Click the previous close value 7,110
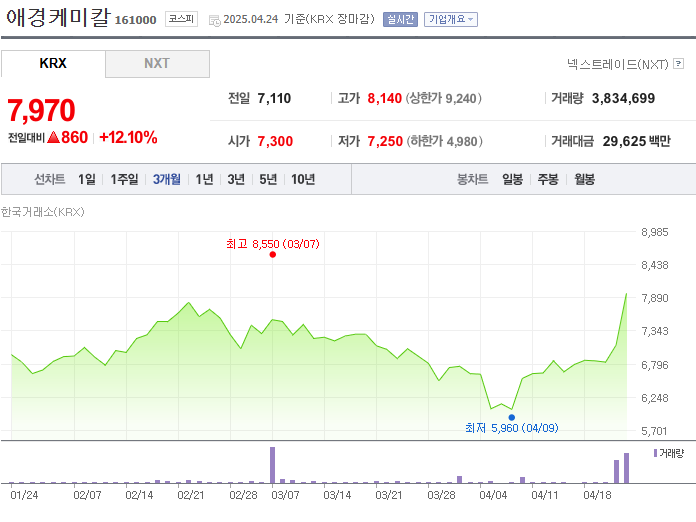The image size is (696, 522). (274, 98)
